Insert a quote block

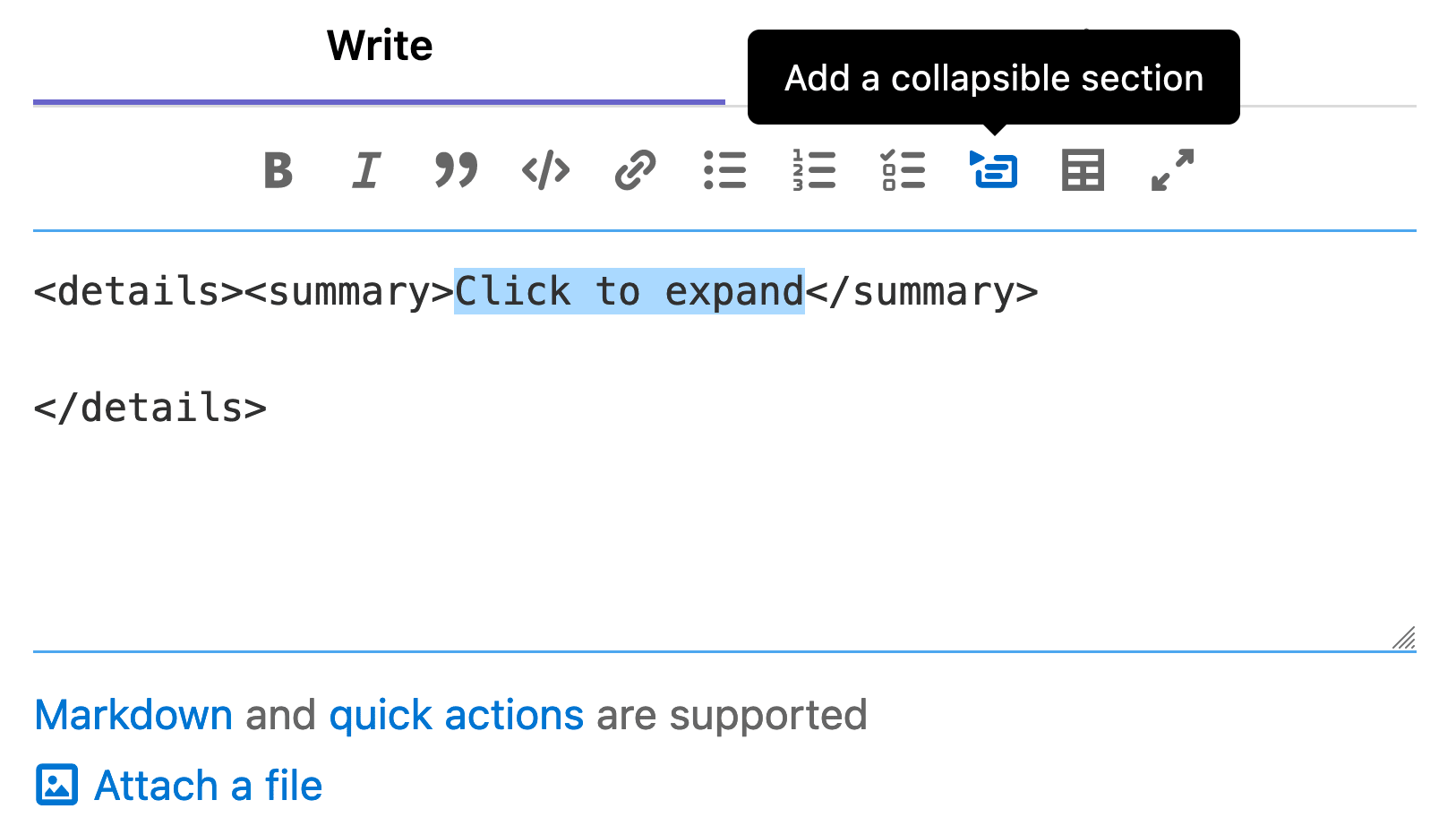pyautogui.click(x=455, y=170)
